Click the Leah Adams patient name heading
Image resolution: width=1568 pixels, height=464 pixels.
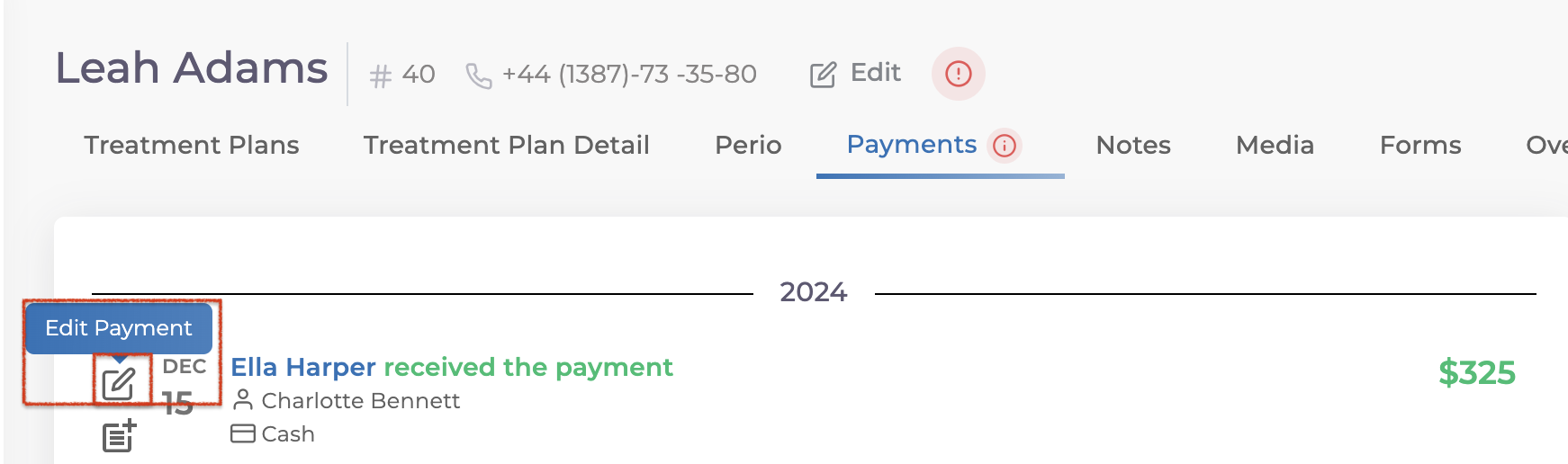point(192,68)
